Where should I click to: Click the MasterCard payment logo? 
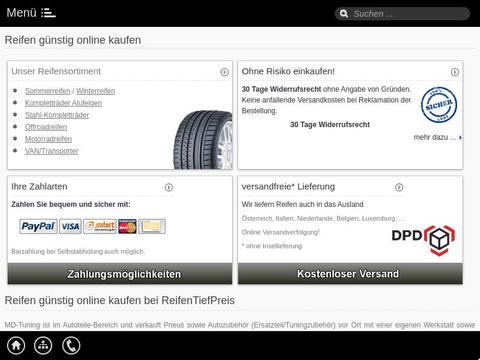(x=127, y=226)
